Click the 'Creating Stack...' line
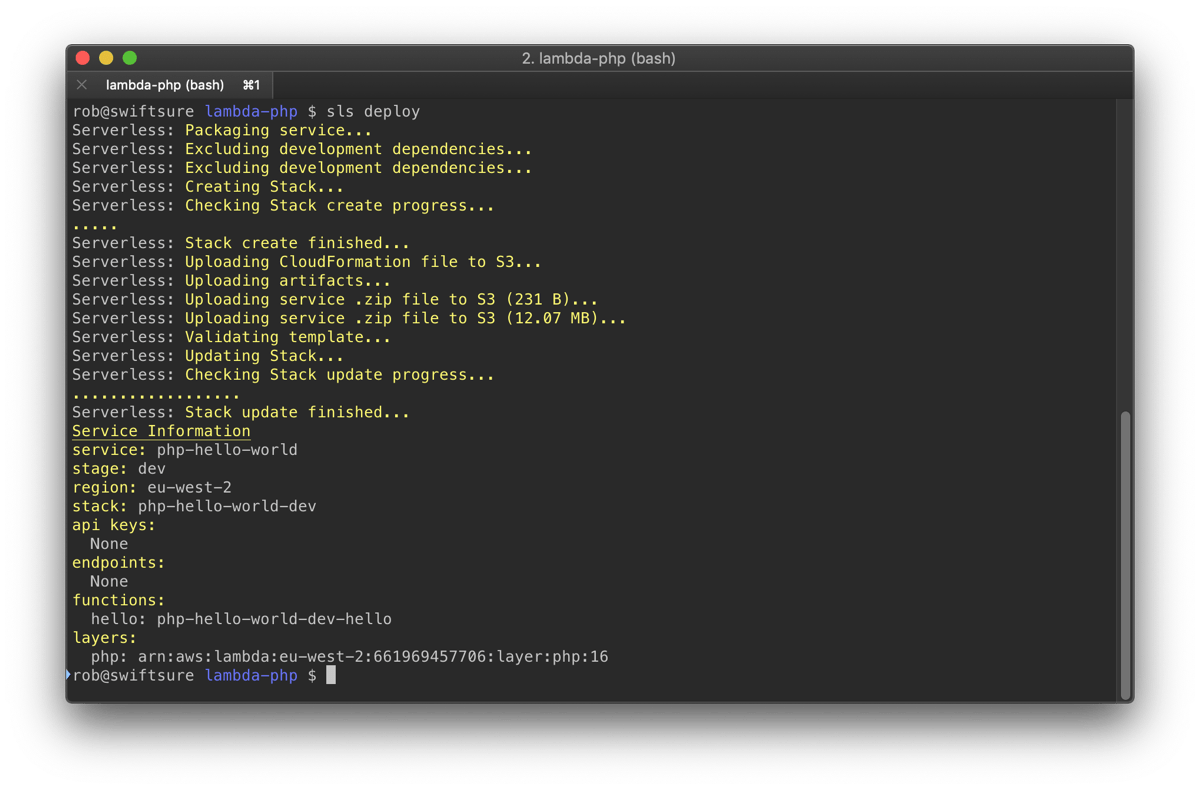This screenshot has width=1200, height=790. pos(208,187)
